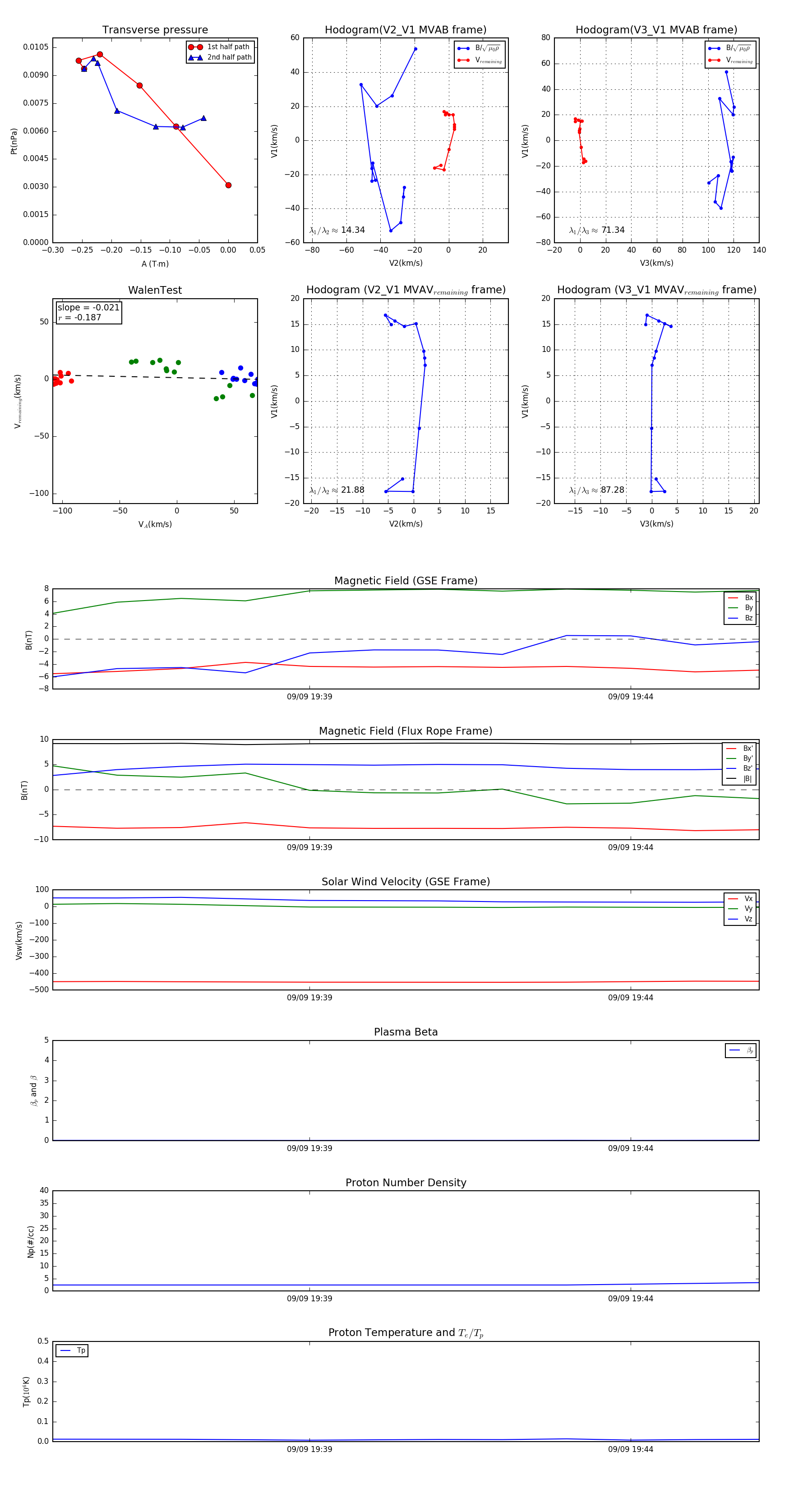Click the 'Solar Wind Velocity (GSE Frame)' title
The height and width of the screenshot is (1489, 812).
406,882
